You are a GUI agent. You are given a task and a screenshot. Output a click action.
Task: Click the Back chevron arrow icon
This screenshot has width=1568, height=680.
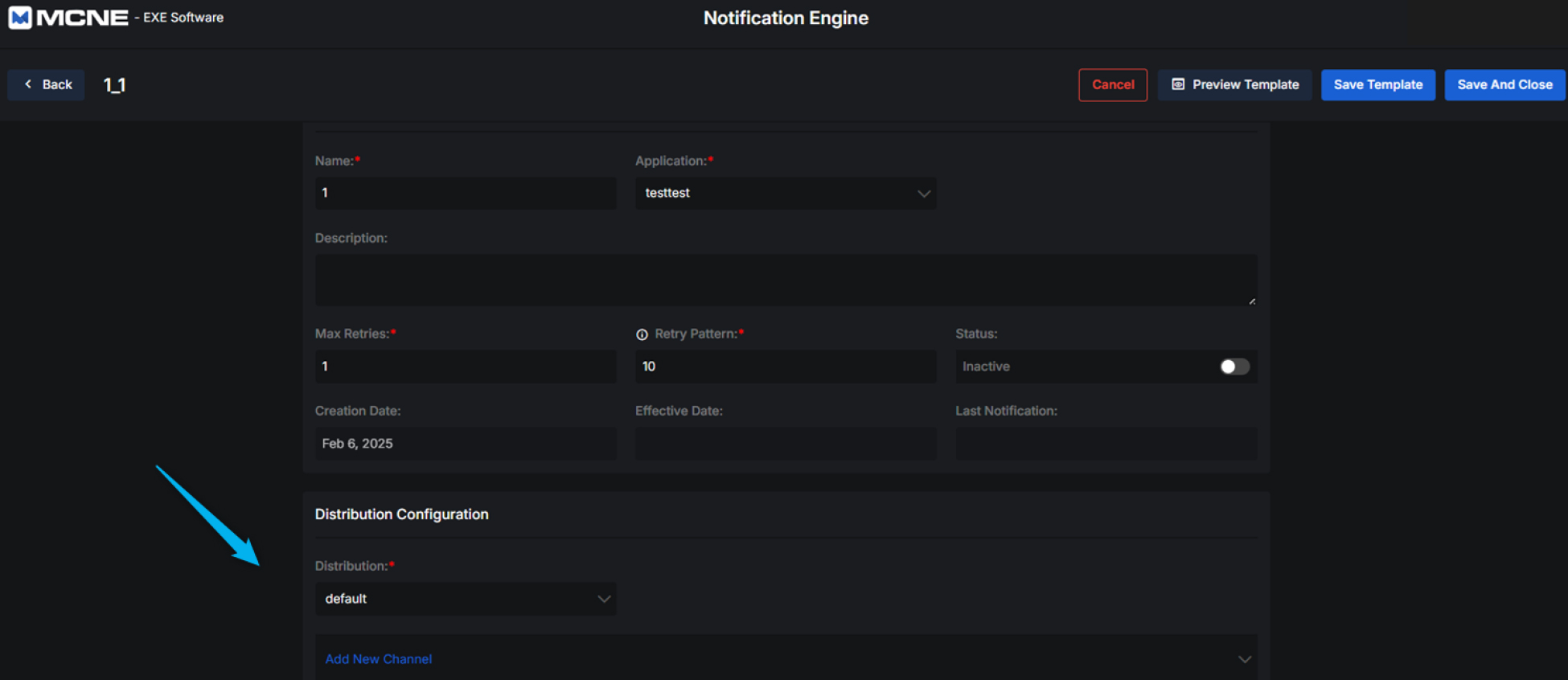pyautogui.click(x=28, y=84)
